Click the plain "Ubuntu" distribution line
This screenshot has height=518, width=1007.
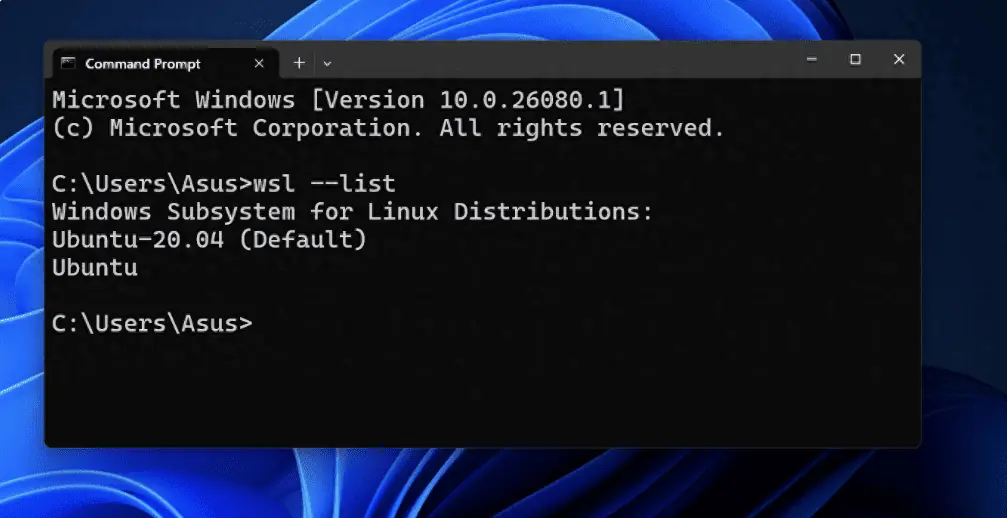click(94, 268)
